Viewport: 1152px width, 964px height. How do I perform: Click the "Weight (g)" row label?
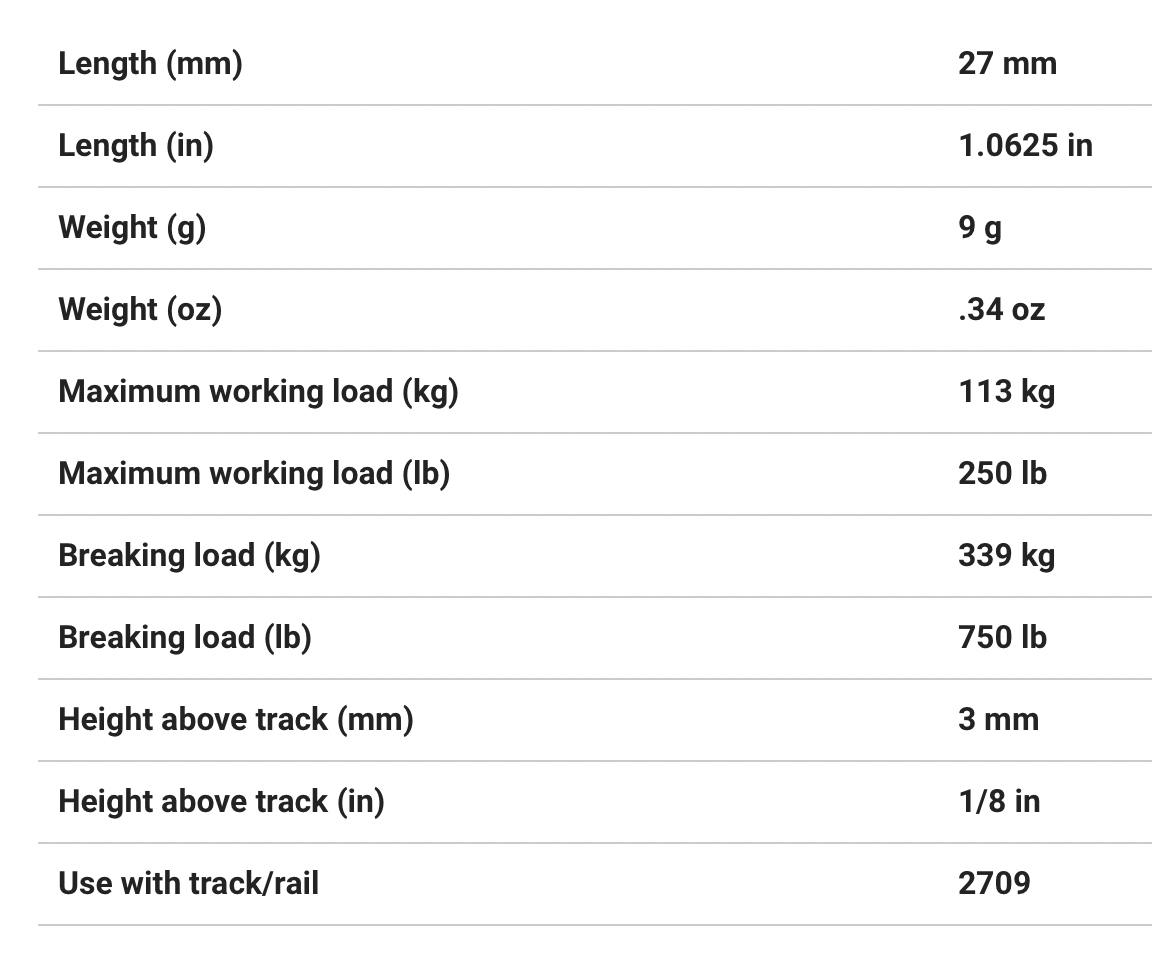coord(132,228)
